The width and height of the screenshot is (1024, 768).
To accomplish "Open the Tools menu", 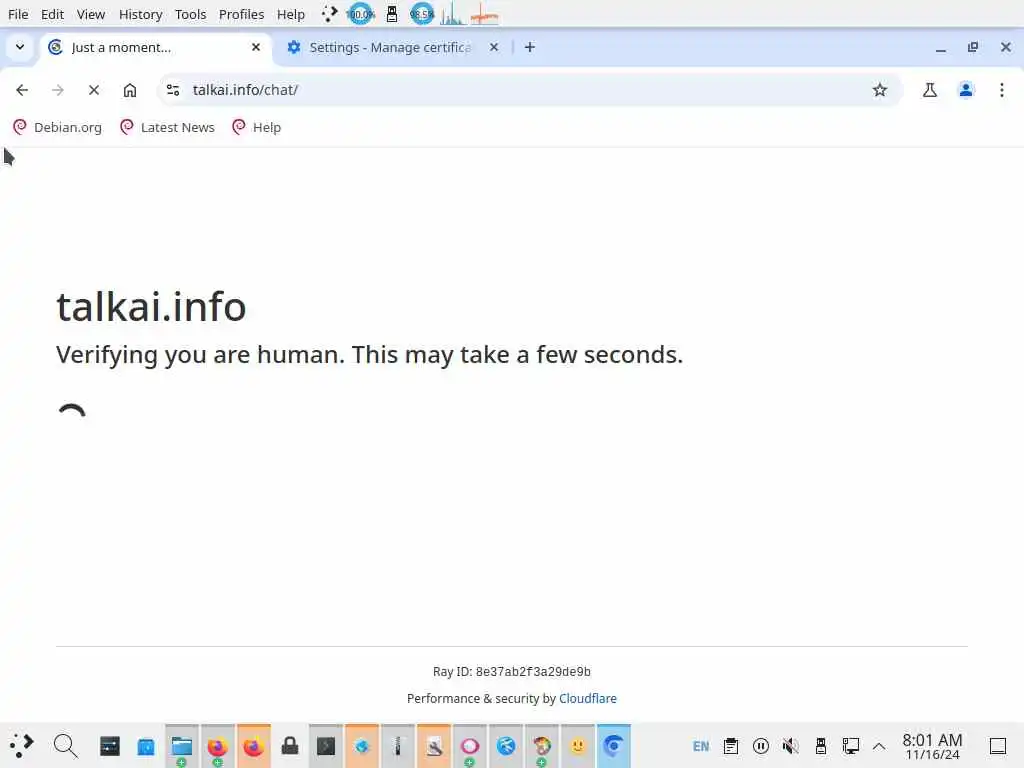I will [x=190, y=14].
